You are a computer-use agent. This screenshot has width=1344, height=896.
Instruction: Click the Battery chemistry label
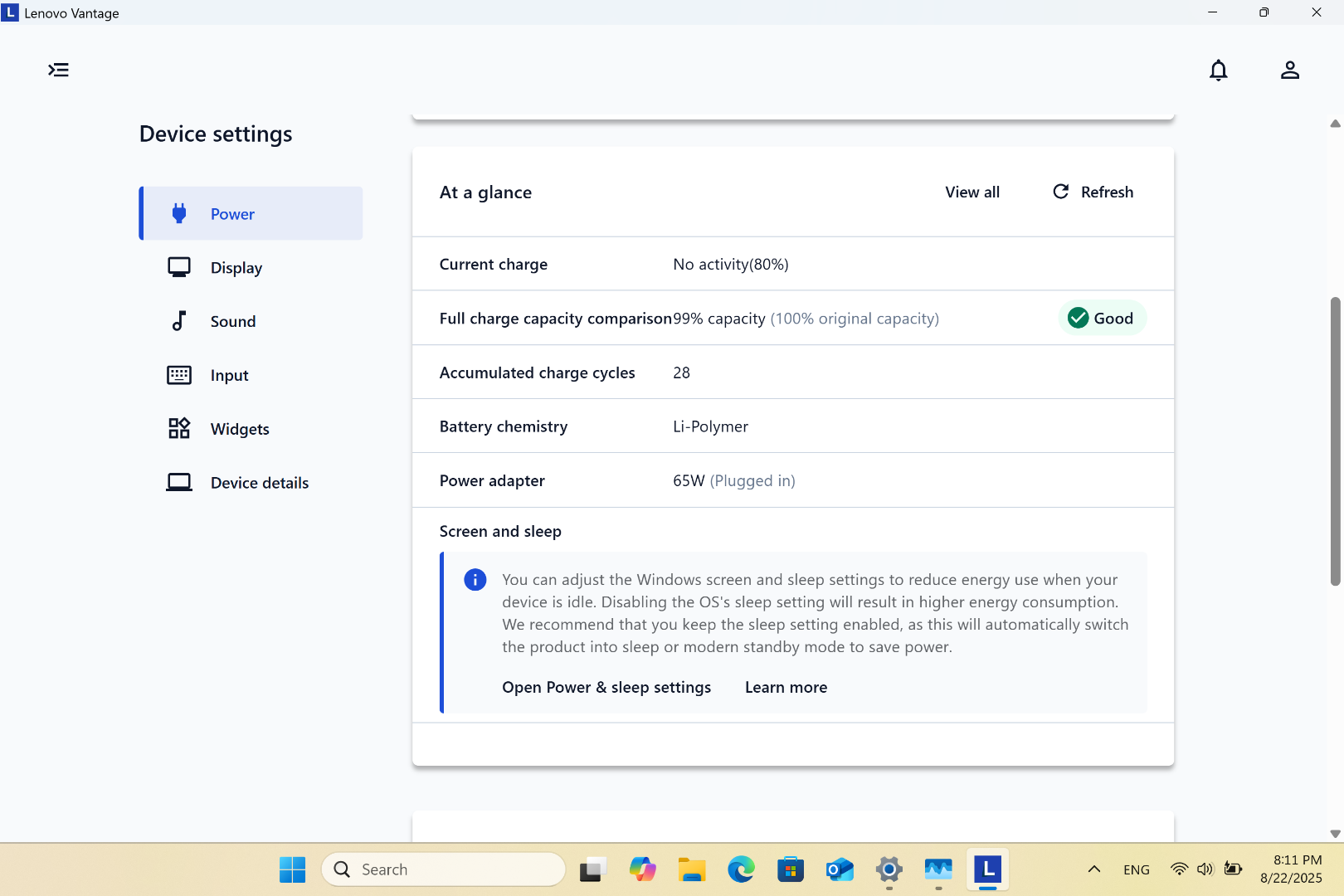pyautogui.click(x=504, y=426)
